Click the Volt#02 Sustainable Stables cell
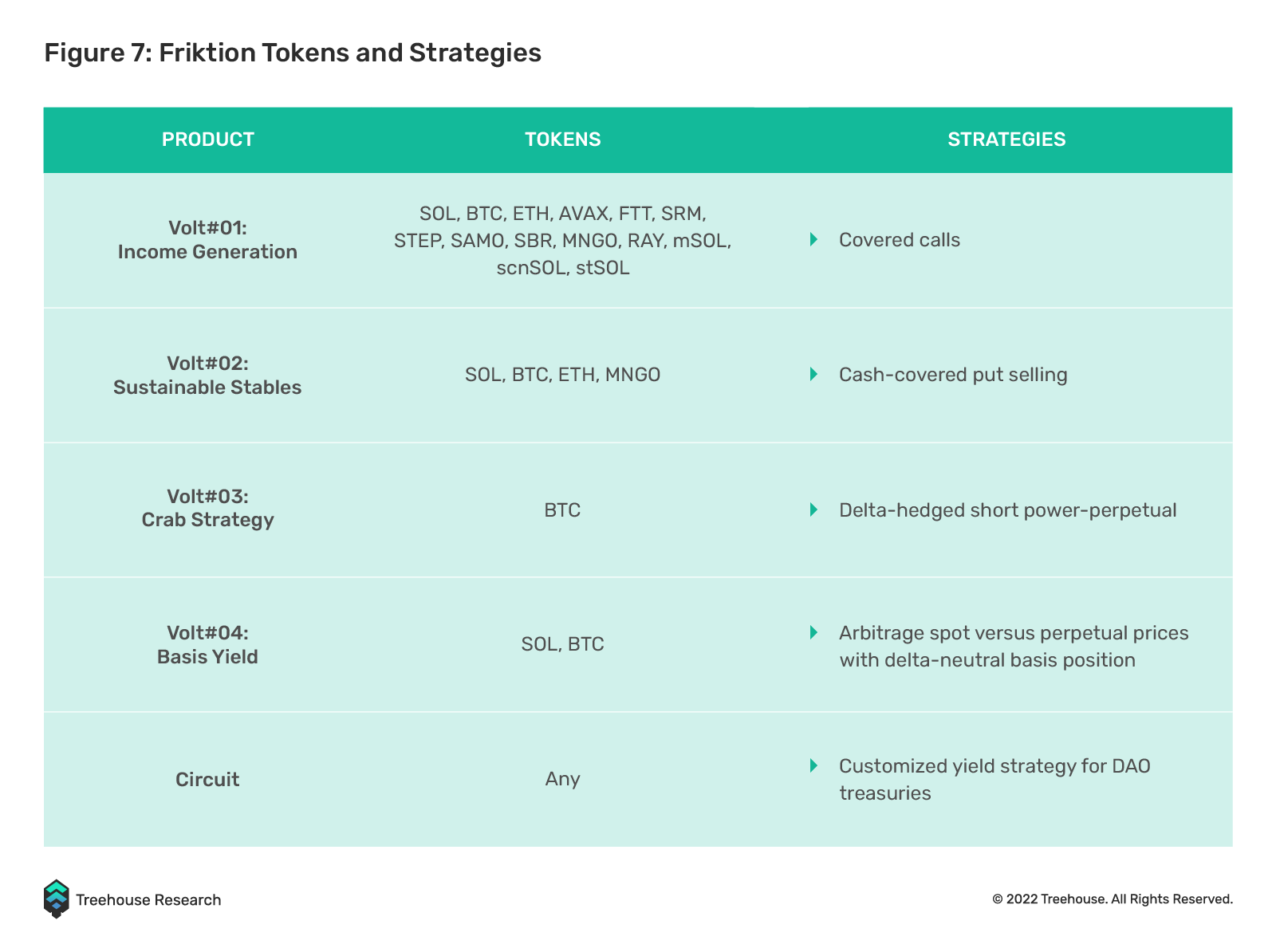The width and height of the screenshot is (1276, 952). click(x=207, y=376)
